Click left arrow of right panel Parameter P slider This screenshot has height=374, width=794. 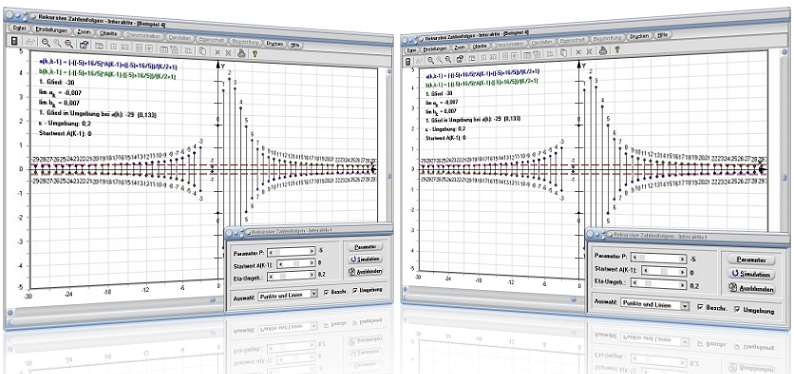[x=634, y=257]
